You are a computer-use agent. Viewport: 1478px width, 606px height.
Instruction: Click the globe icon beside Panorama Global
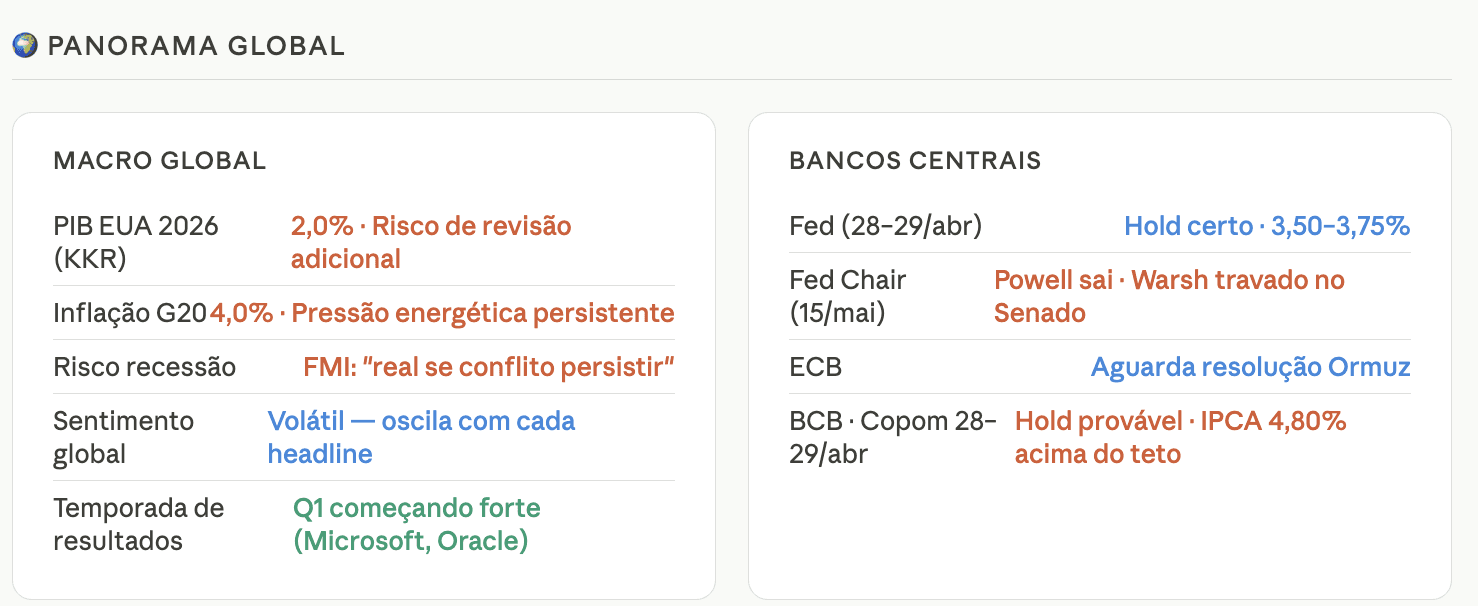coord(25,45)
